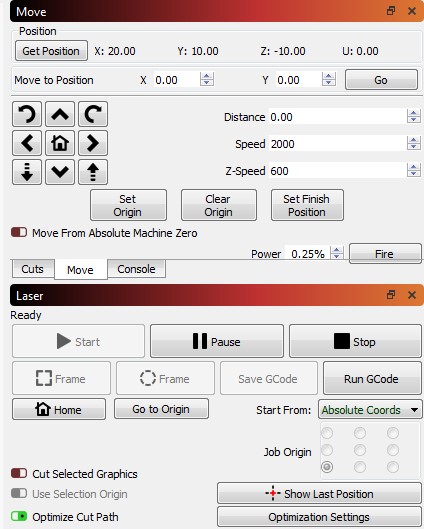
Task: Lower the Z axis with the dashed down arrow
Action: [27, 172]
